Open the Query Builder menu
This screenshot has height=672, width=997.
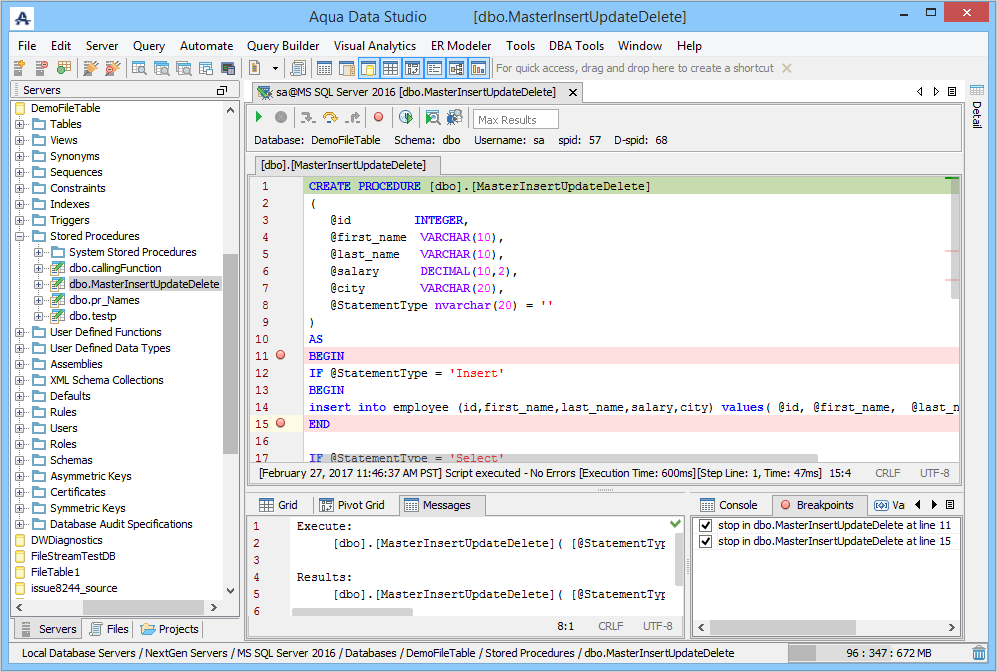pyautogui.click(x=283, y=46)
